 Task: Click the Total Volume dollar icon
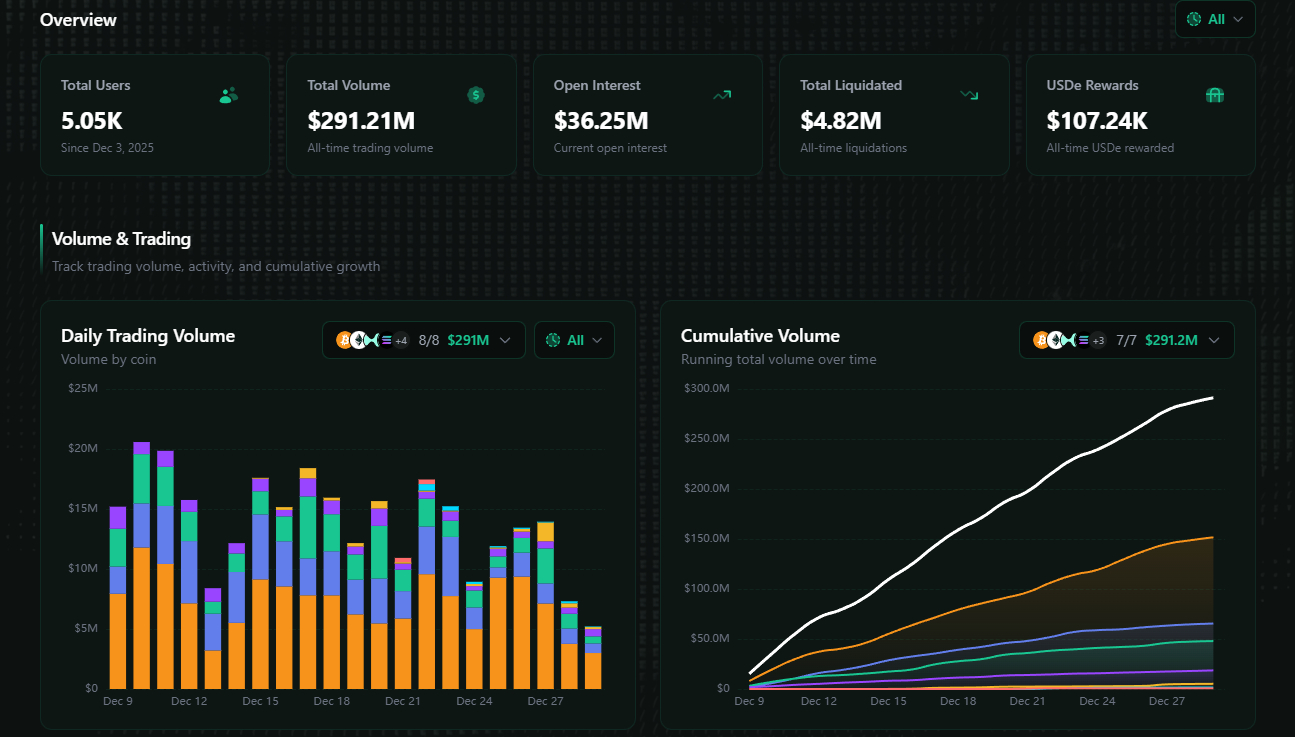coord(476,95)
